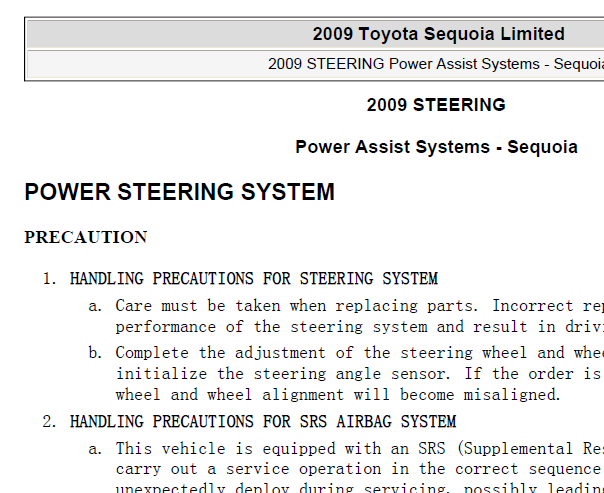
Task: Click the 'POWER STEERING SYSTEM' section heading
Action: click(180, 191)
